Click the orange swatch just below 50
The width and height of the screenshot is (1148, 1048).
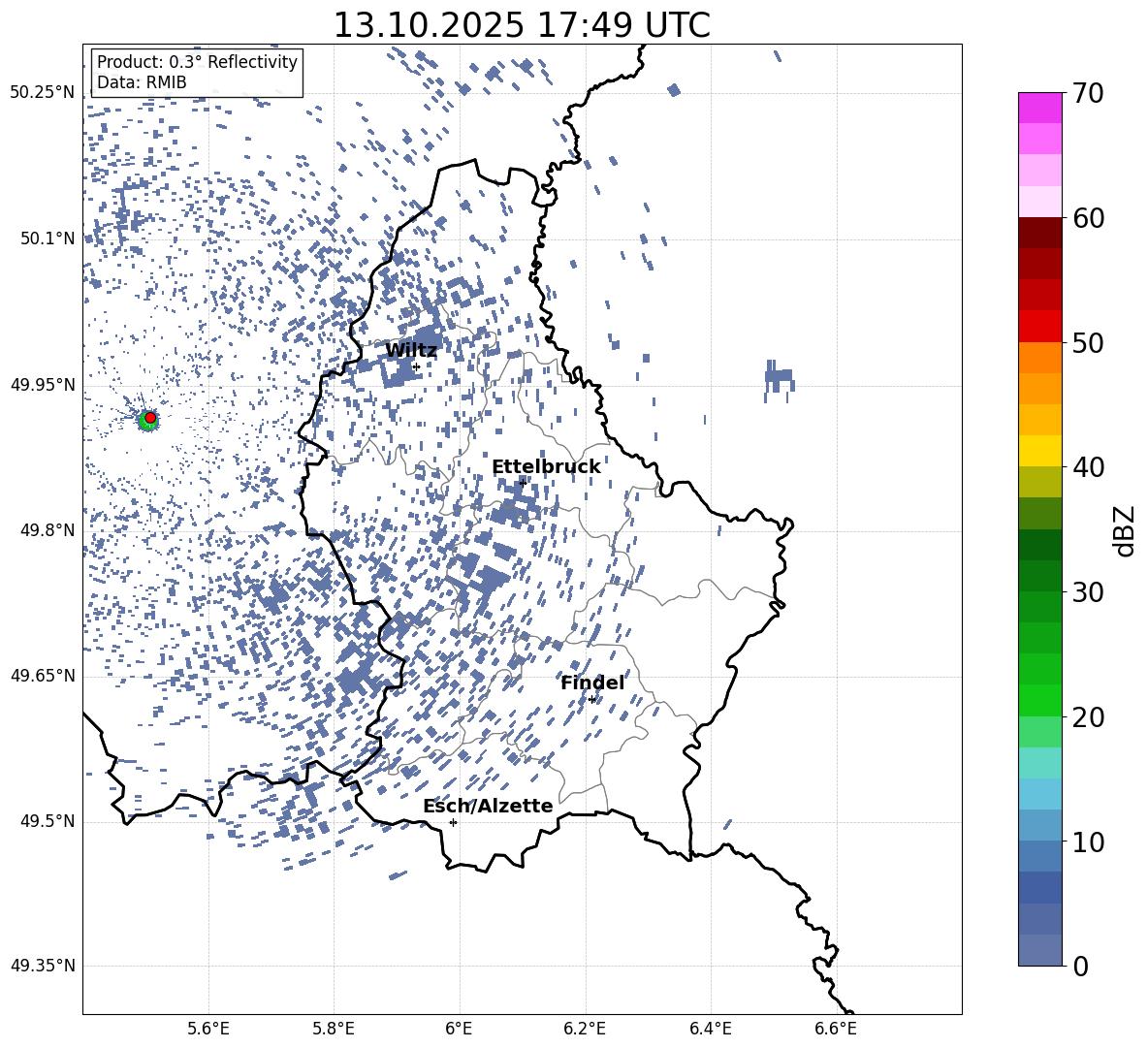pyautogui.click(x=1039, y=357)
